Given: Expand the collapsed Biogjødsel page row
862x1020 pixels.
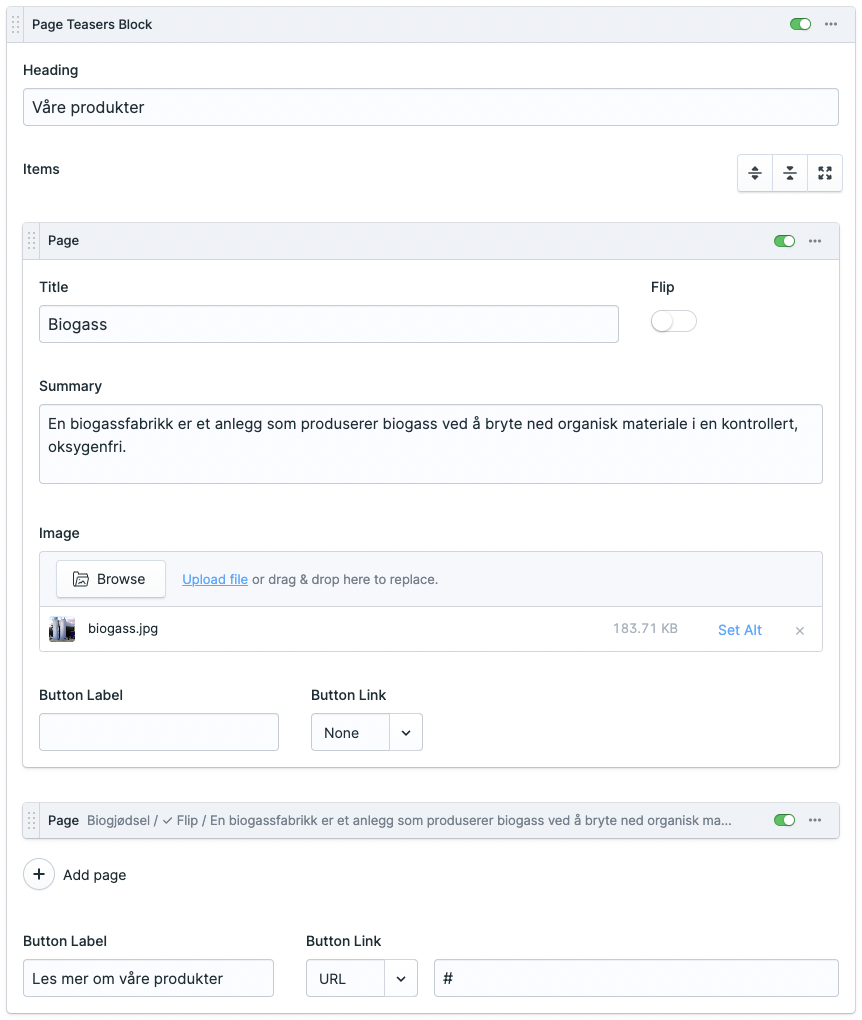Looking at the screenshot, I should point(400,820).
